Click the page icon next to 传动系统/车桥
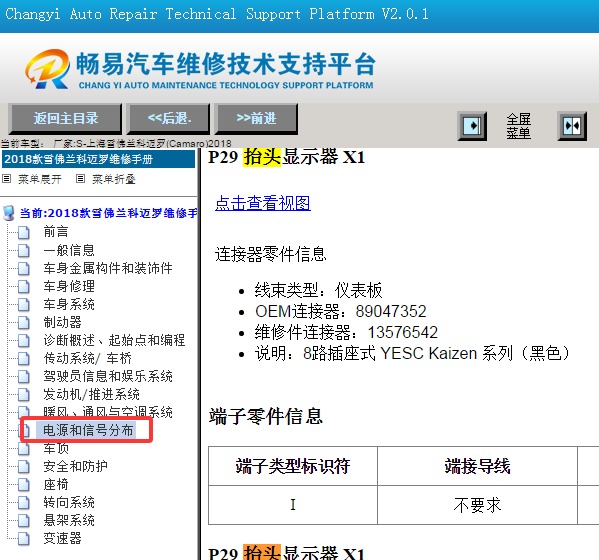The height and width of the screenshot is (560, 599). [x=24, y=359]
